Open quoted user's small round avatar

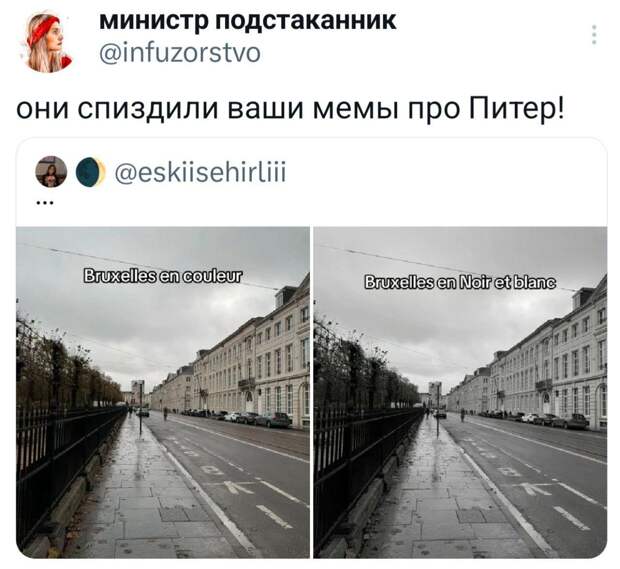click(x=51, y=172)
